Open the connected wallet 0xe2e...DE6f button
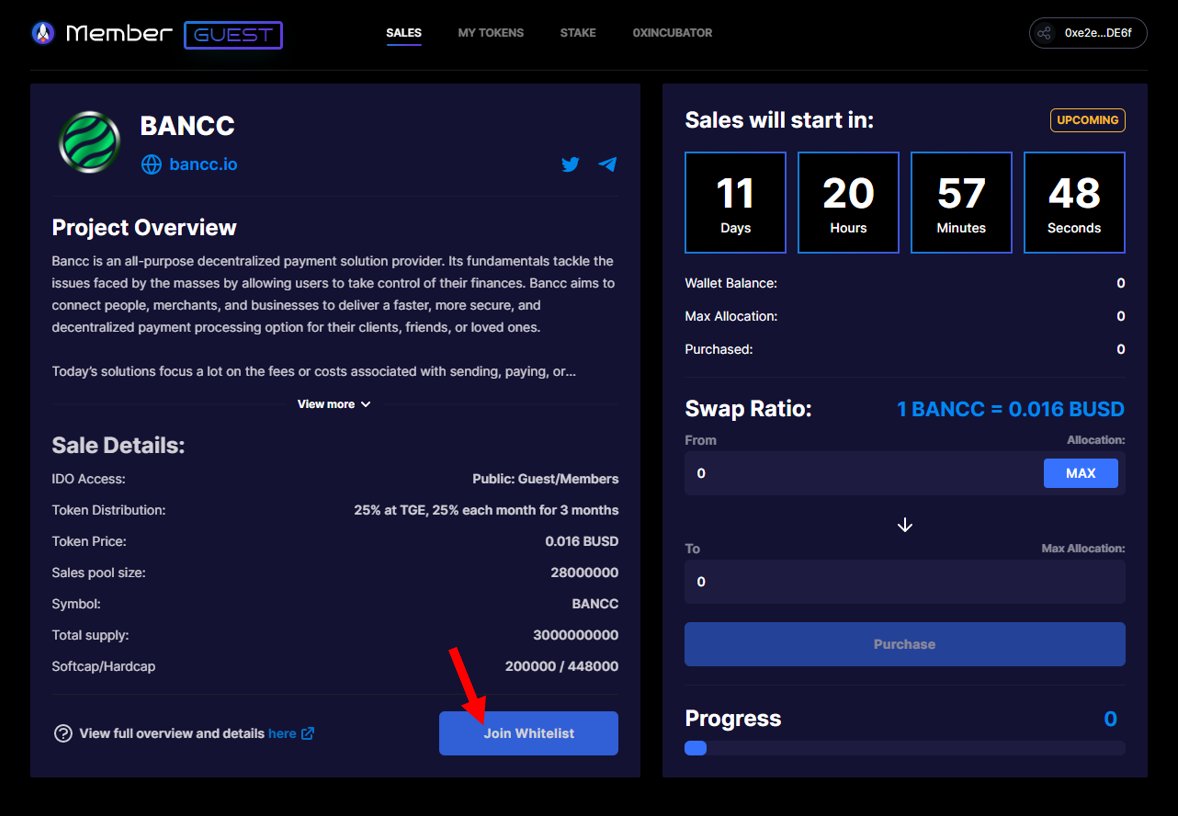Screen dimensions: 1178x816 click(x=1088, y=33)
